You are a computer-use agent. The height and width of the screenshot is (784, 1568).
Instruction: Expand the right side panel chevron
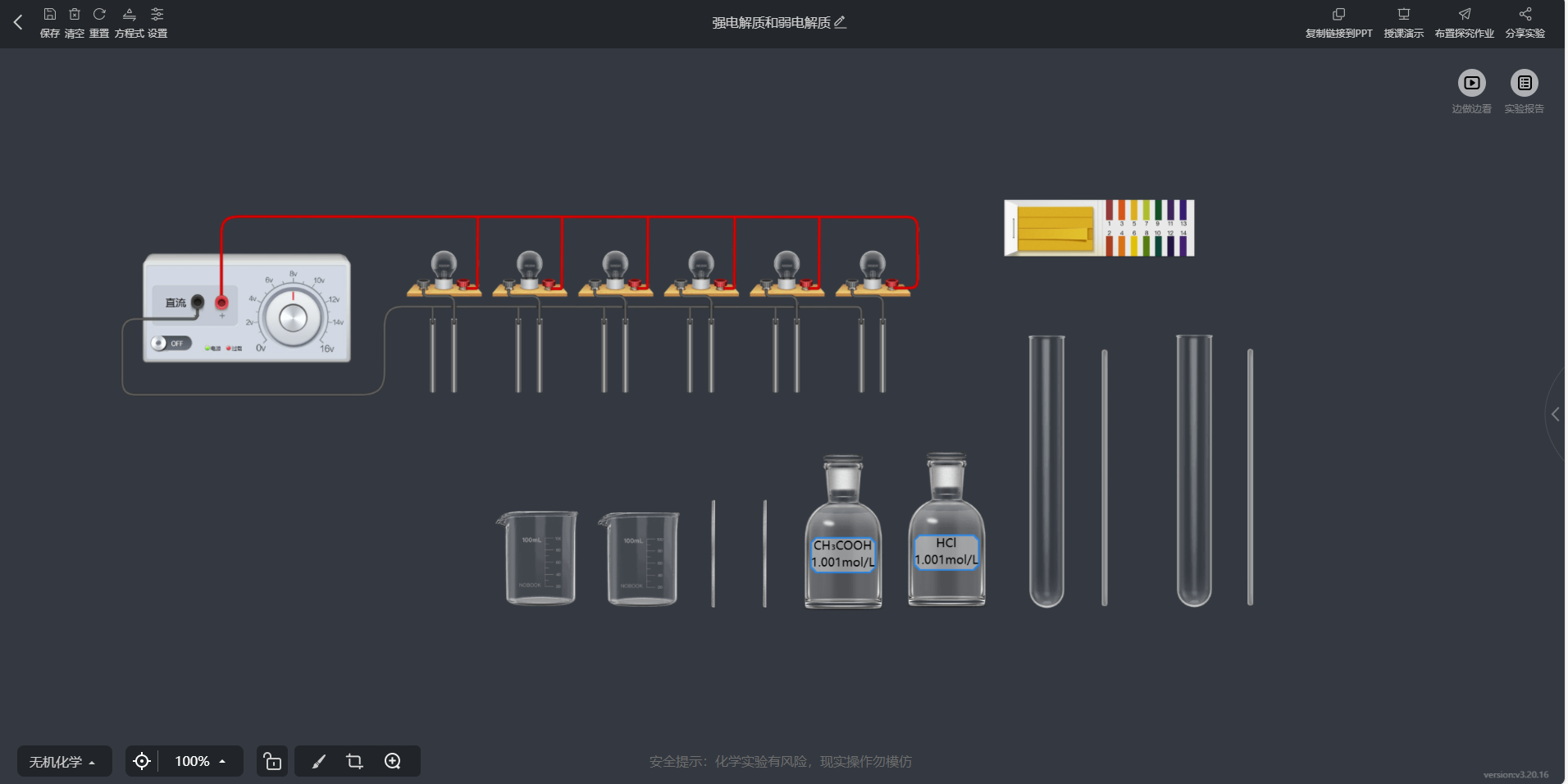1556,414
